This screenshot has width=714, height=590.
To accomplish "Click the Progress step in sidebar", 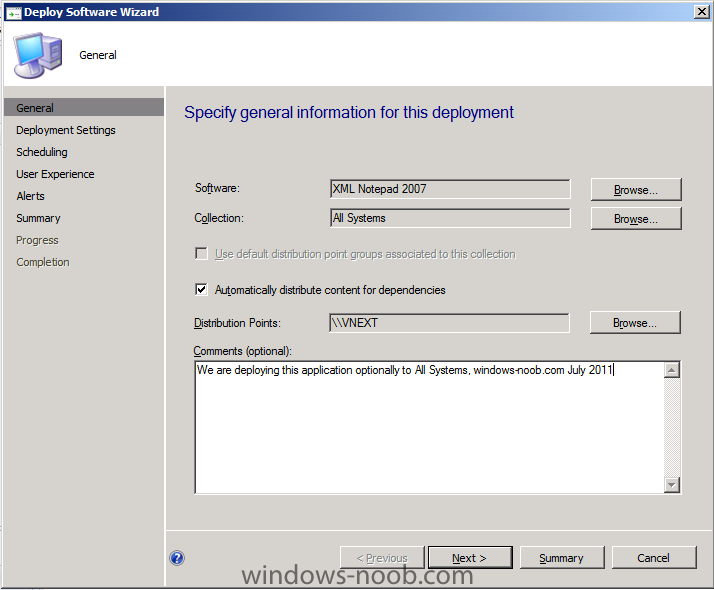I will (37, 240).
